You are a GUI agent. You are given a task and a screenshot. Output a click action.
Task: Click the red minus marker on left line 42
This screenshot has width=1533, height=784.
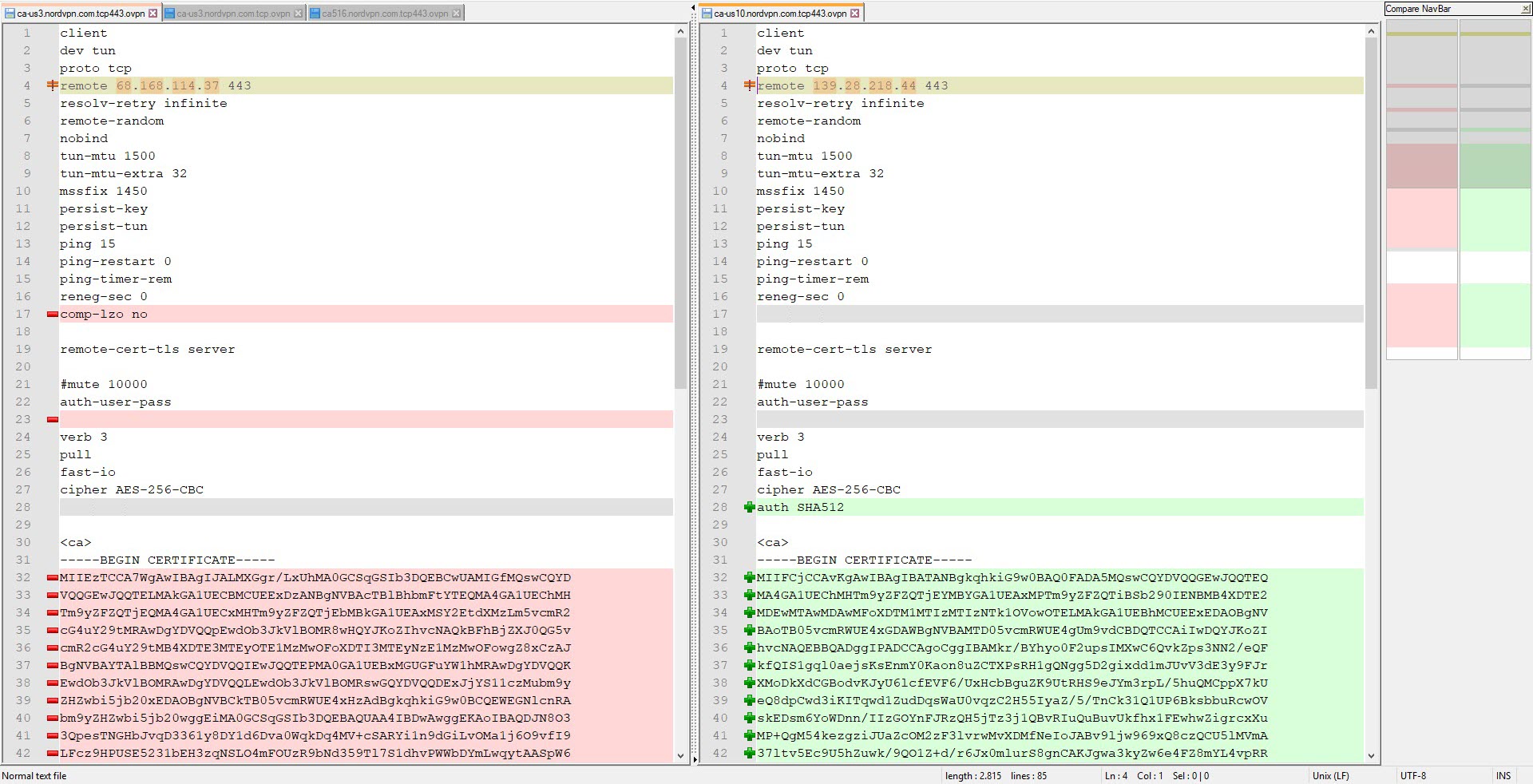coord(53,754)
